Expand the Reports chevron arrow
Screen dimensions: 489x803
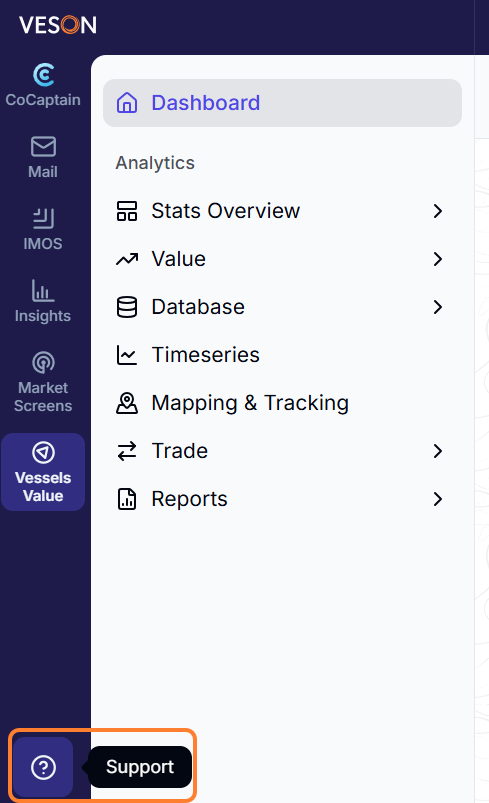pos(437,499)
